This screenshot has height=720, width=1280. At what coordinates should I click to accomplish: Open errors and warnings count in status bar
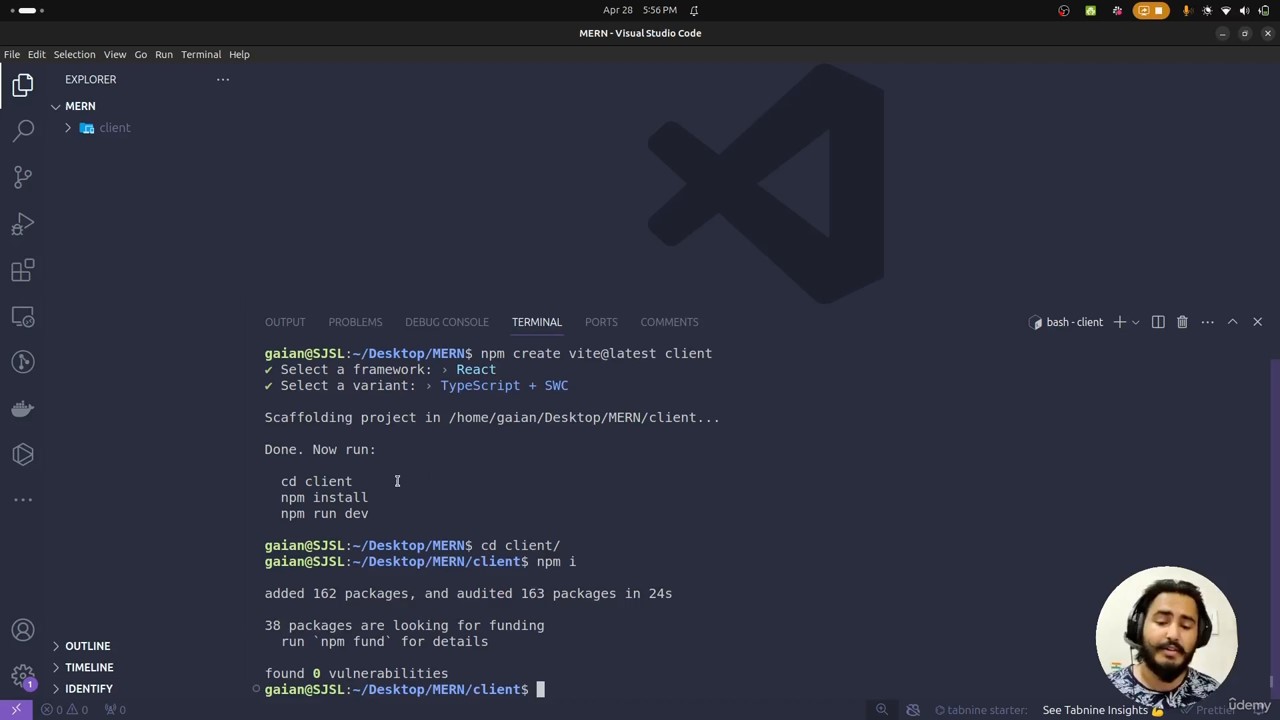(x=64, y=710)
